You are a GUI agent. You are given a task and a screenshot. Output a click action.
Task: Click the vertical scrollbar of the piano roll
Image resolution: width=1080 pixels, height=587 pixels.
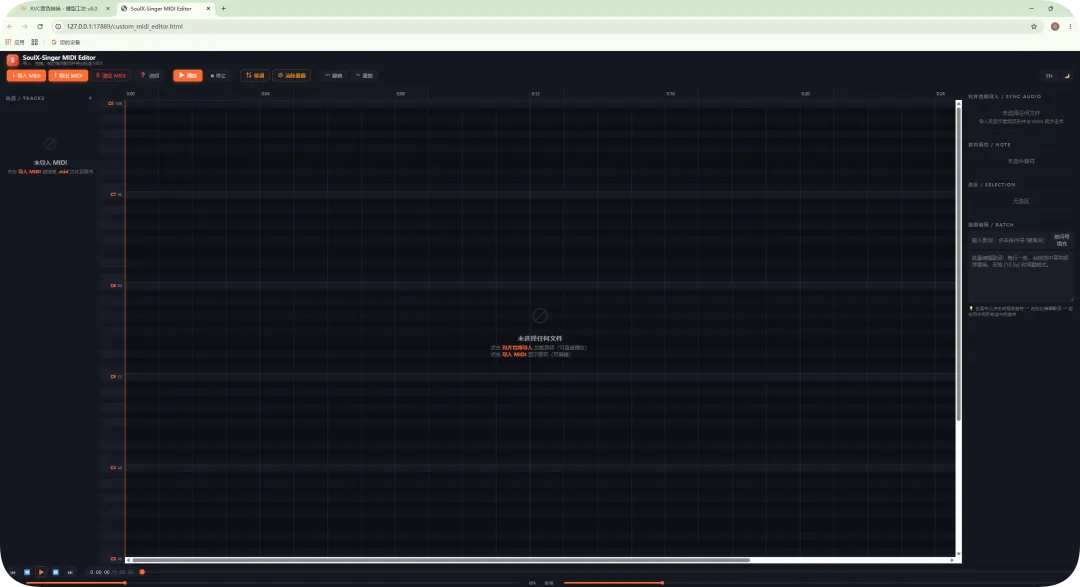pyautogui.click(x=958, y=262)
